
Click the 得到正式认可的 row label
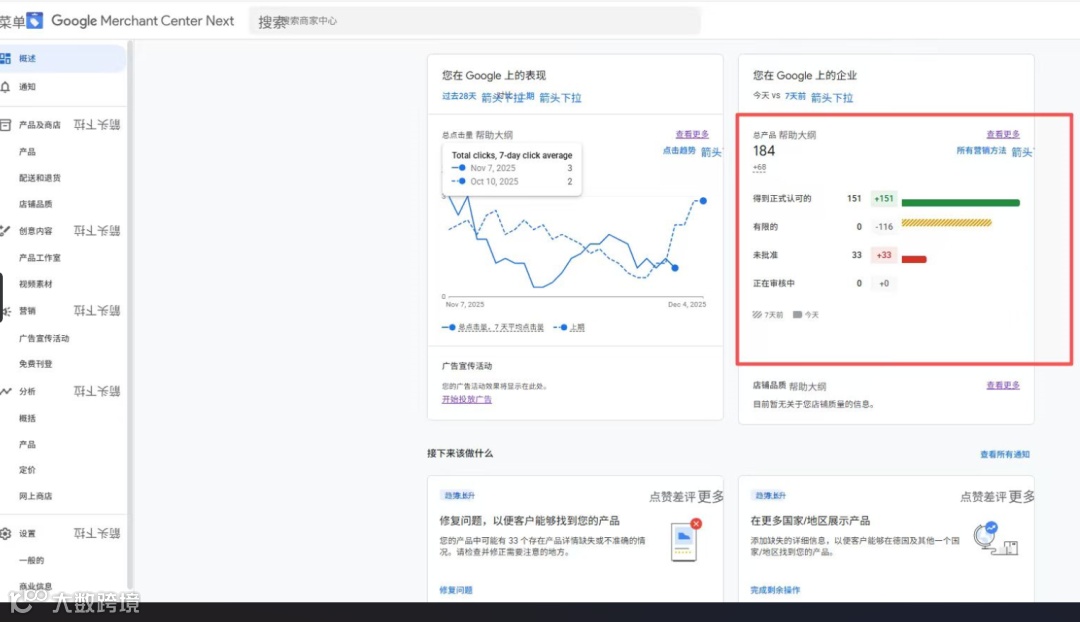pos(782,198)
